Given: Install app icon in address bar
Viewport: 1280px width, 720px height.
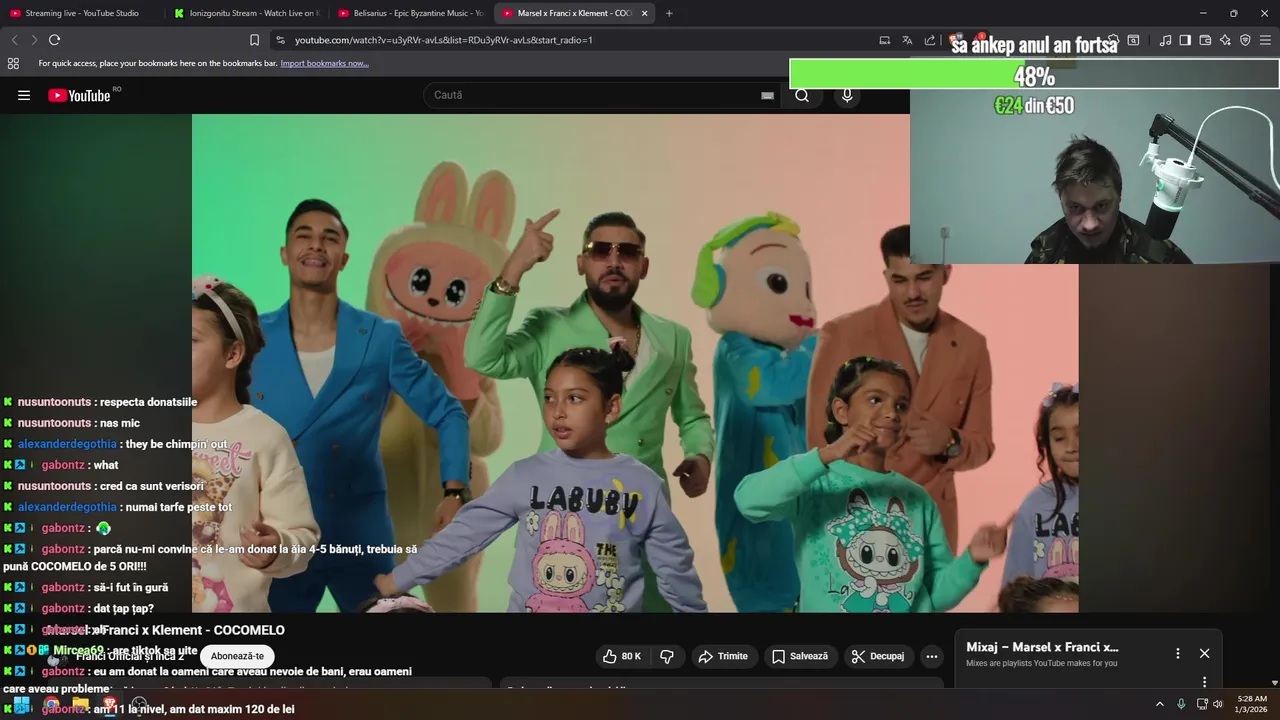Looking at the screenshot, I should pyautogui.click(x=884, y=40).
